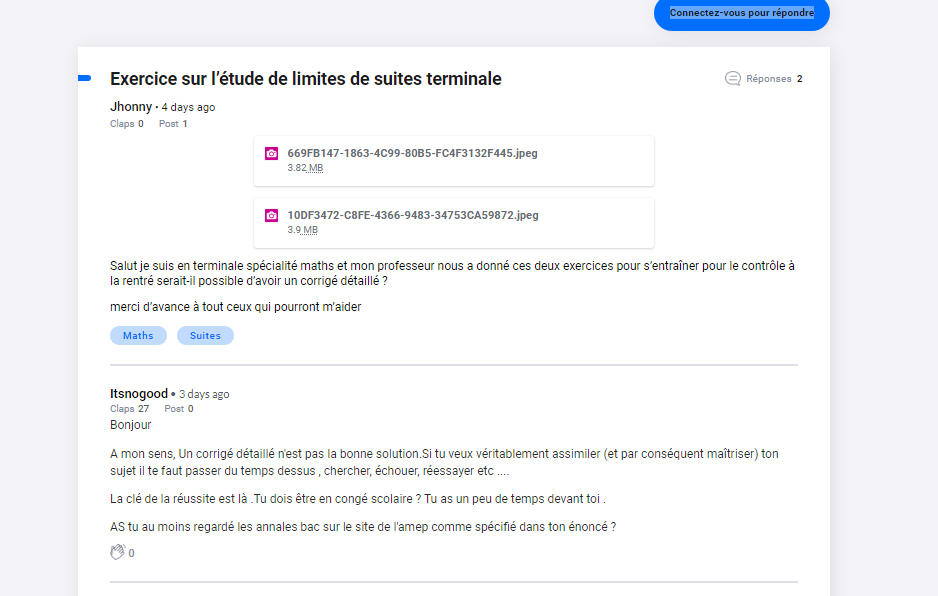Select the Maths tag
The image size is (938, 596).
[138, 336]
